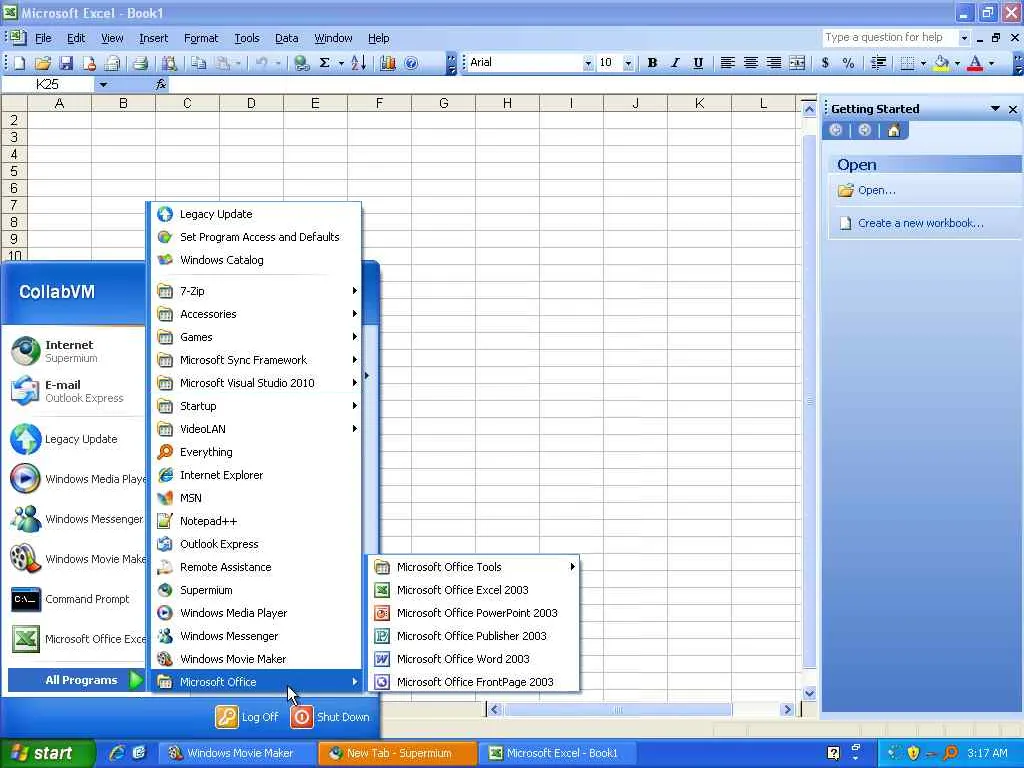Open the font size dropdown showing 10
This screenshot has height=768, width=1024.
(628, 63)
